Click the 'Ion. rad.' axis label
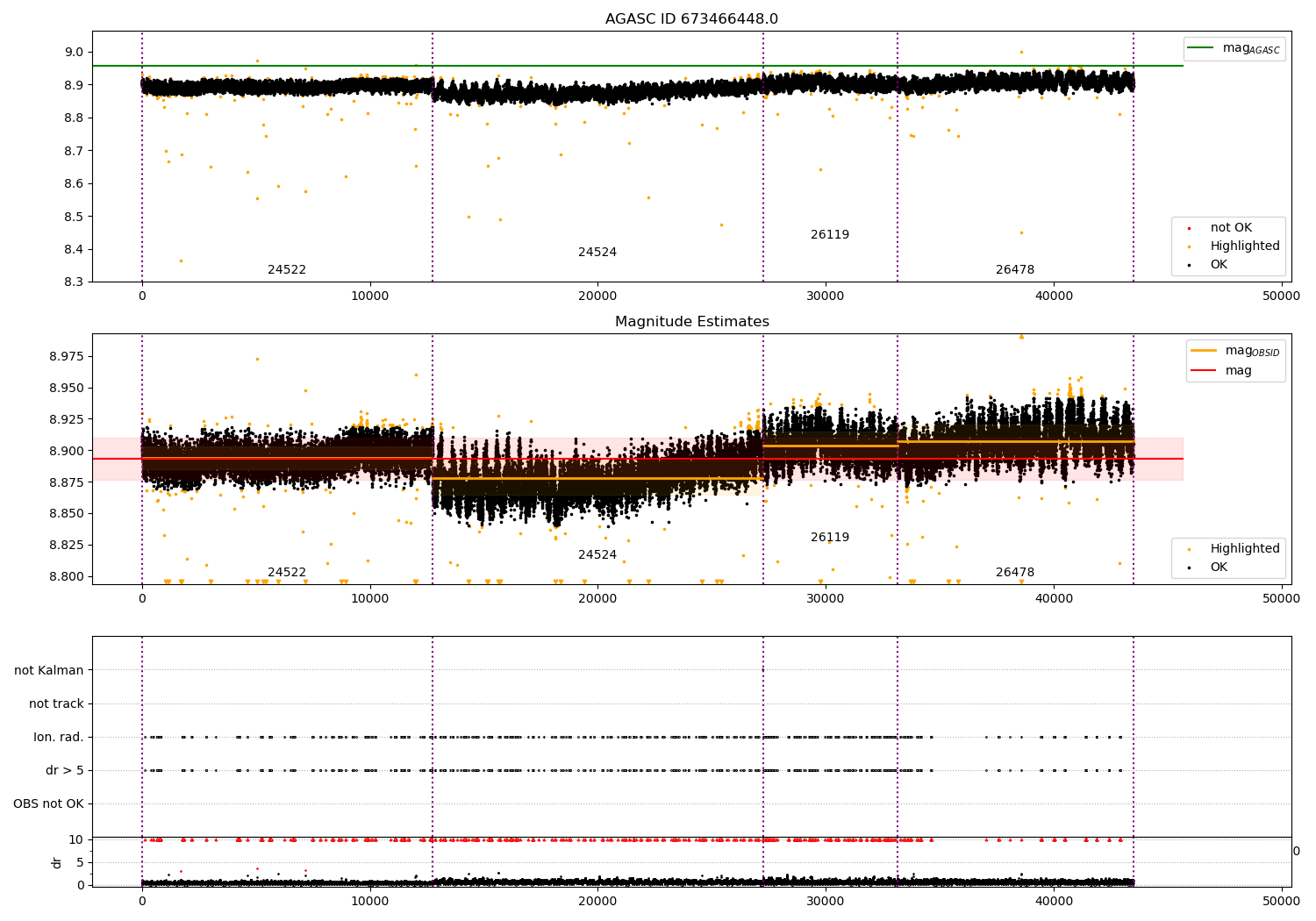The height and width of the screenshot is (921, 1316). [x=59, y=737]
